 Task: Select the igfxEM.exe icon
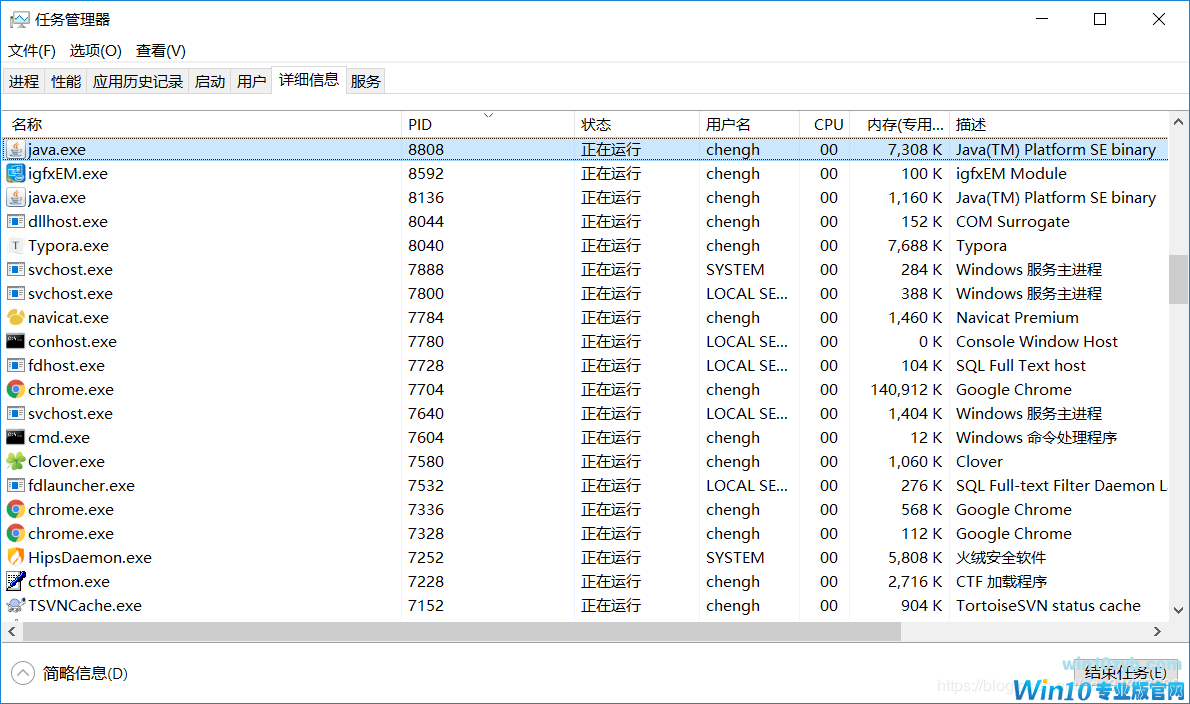[16, 174]
